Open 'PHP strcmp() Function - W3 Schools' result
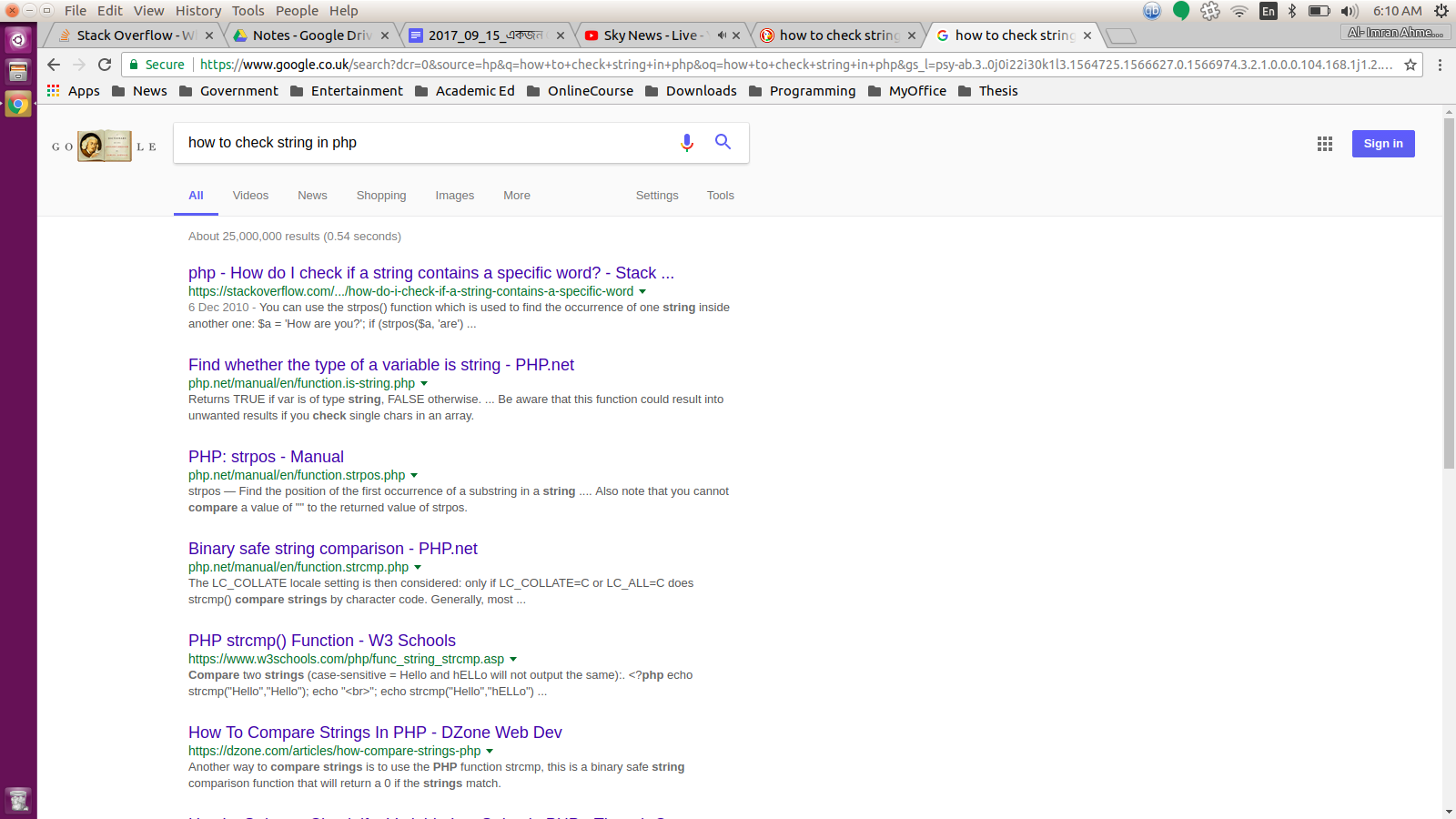 point(322,641)
